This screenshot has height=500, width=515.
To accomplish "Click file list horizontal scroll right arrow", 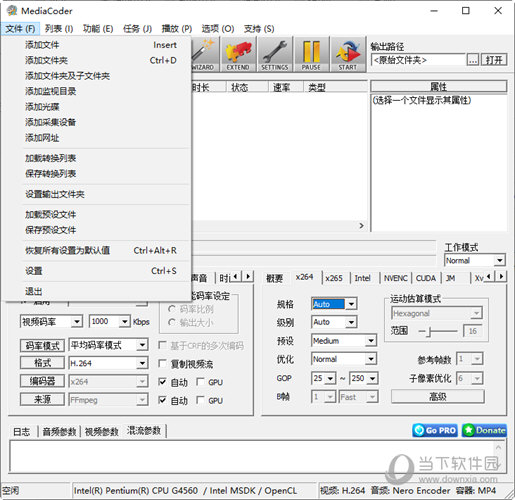I will pos(361,226).
